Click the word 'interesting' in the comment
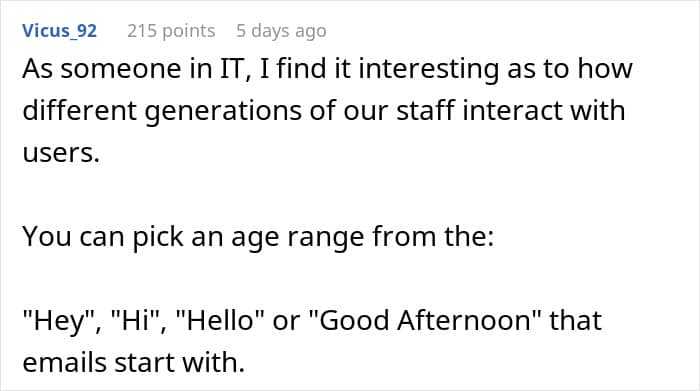The height and width of the screenshot is (391, 700). (x=429, y=69)
